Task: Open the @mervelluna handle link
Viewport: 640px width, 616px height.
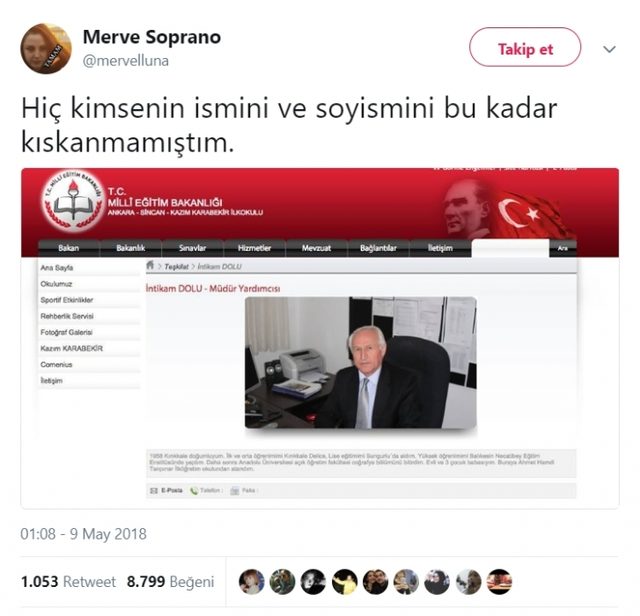Action: (125, 60)
